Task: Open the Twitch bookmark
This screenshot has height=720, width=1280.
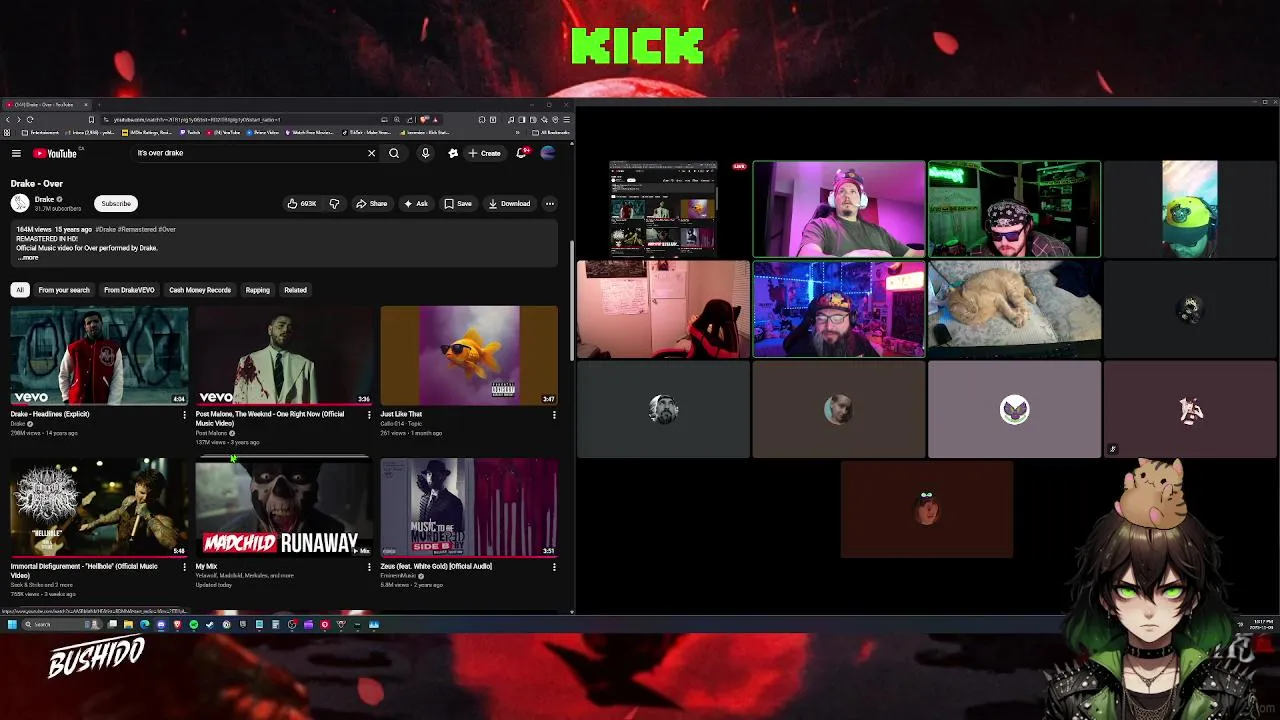Action: pyautogui.click(x=190, y=132)
